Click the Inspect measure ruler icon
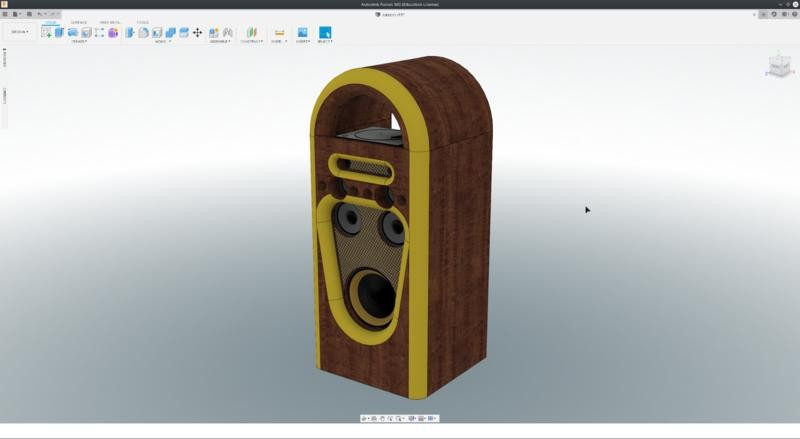 click(279, 33)
